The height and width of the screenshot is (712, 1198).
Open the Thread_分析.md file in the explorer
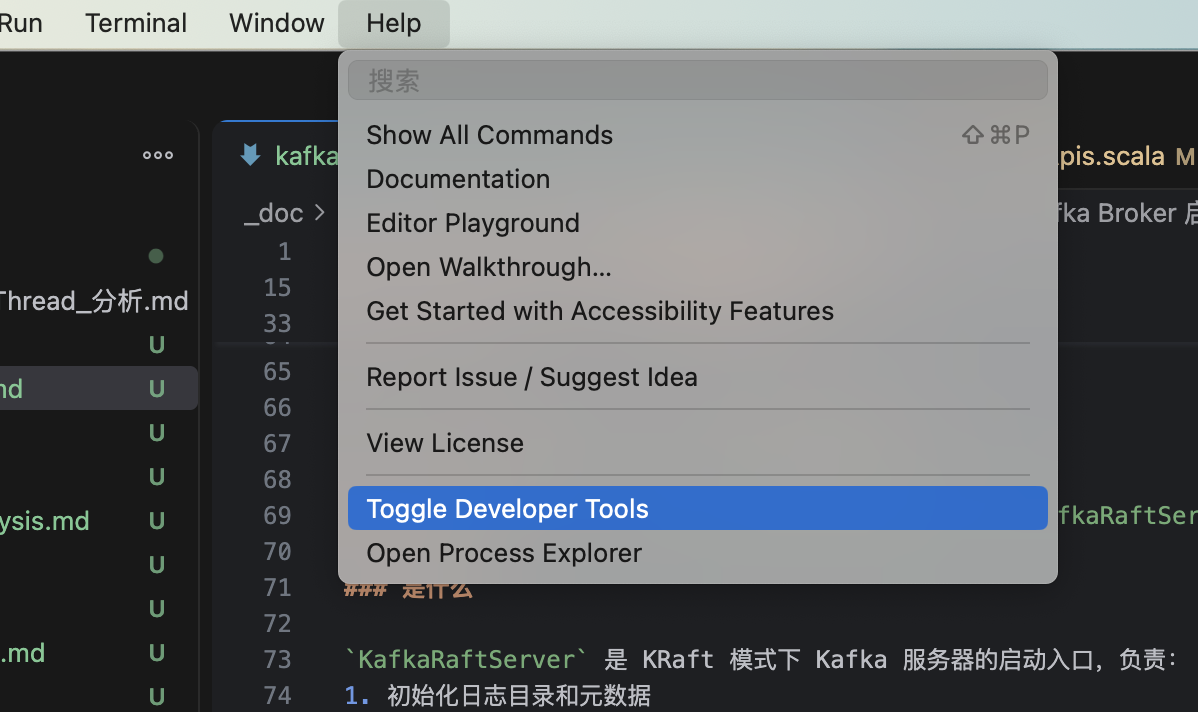coord(94,301)
